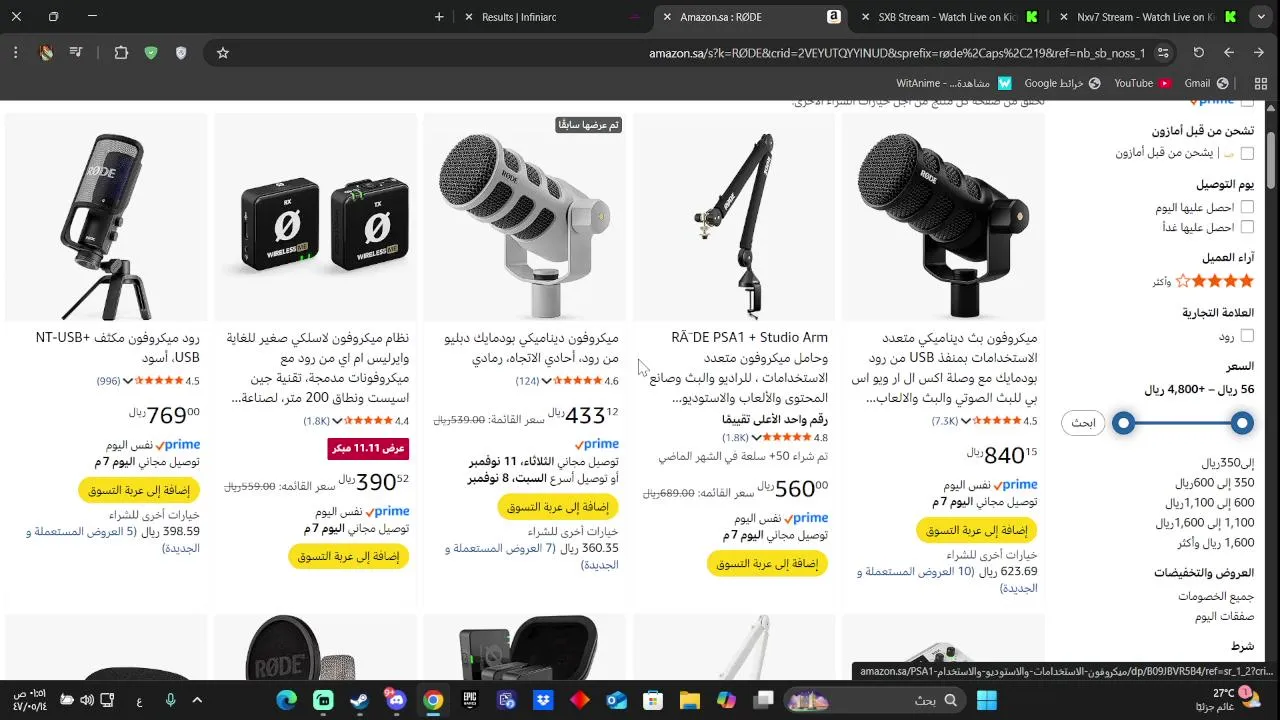The width and height of the screenshot is (1280, 720).
Task: Reload the Amazon page
Action: point(1198,53)
